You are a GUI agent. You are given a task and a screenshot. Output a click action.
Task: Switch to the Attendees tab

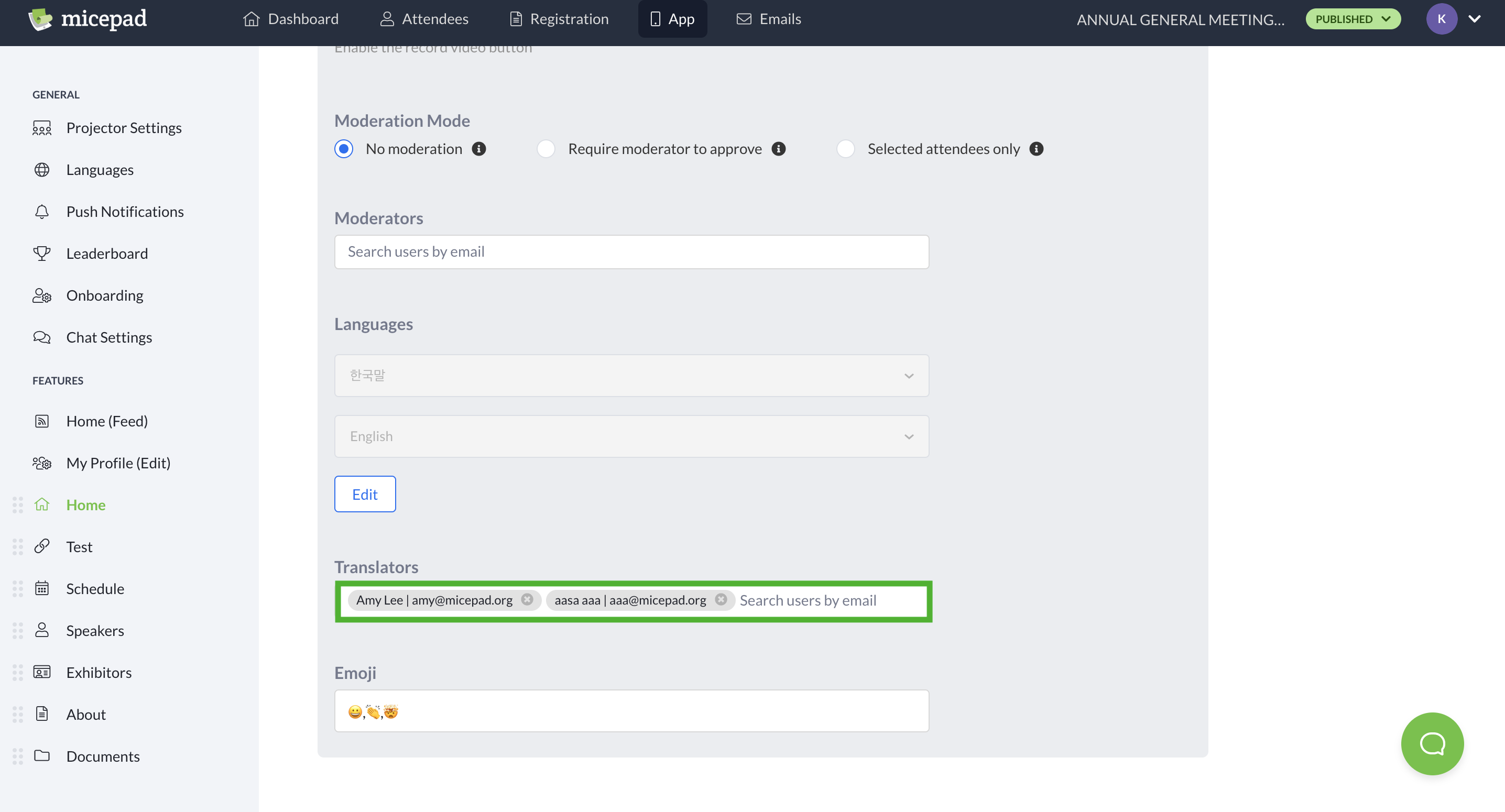[424, 19]
